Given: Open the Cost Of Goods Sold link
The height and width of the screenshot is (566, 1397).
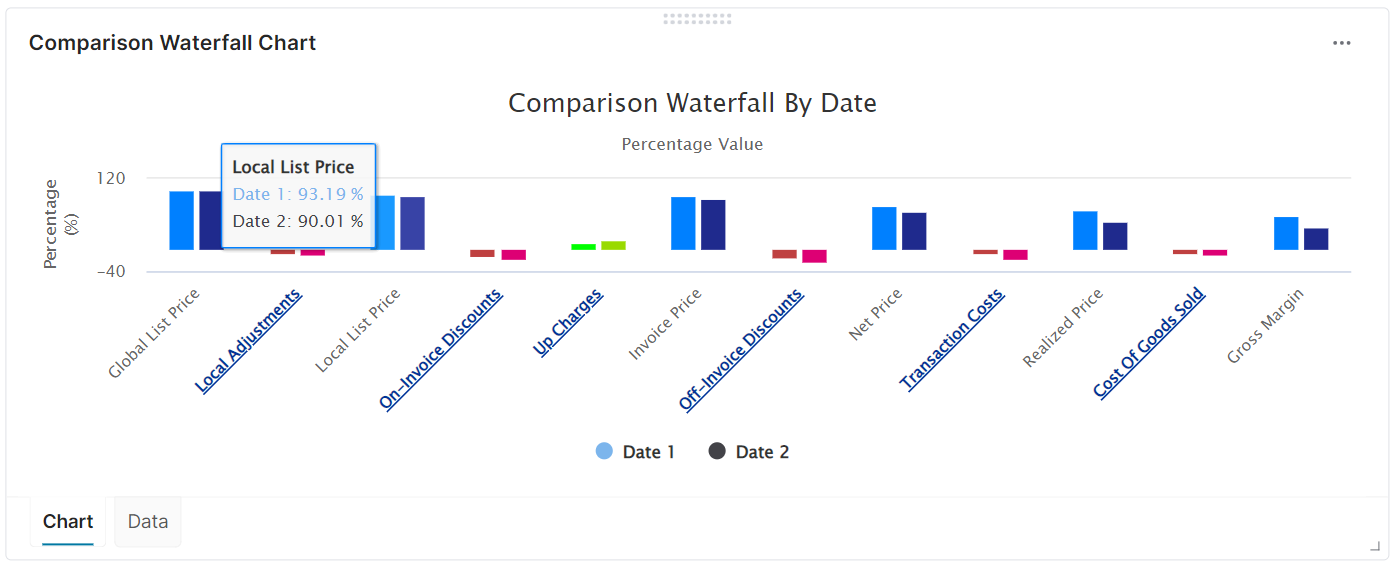Looking at the screenshot, I should [1149, 343].
